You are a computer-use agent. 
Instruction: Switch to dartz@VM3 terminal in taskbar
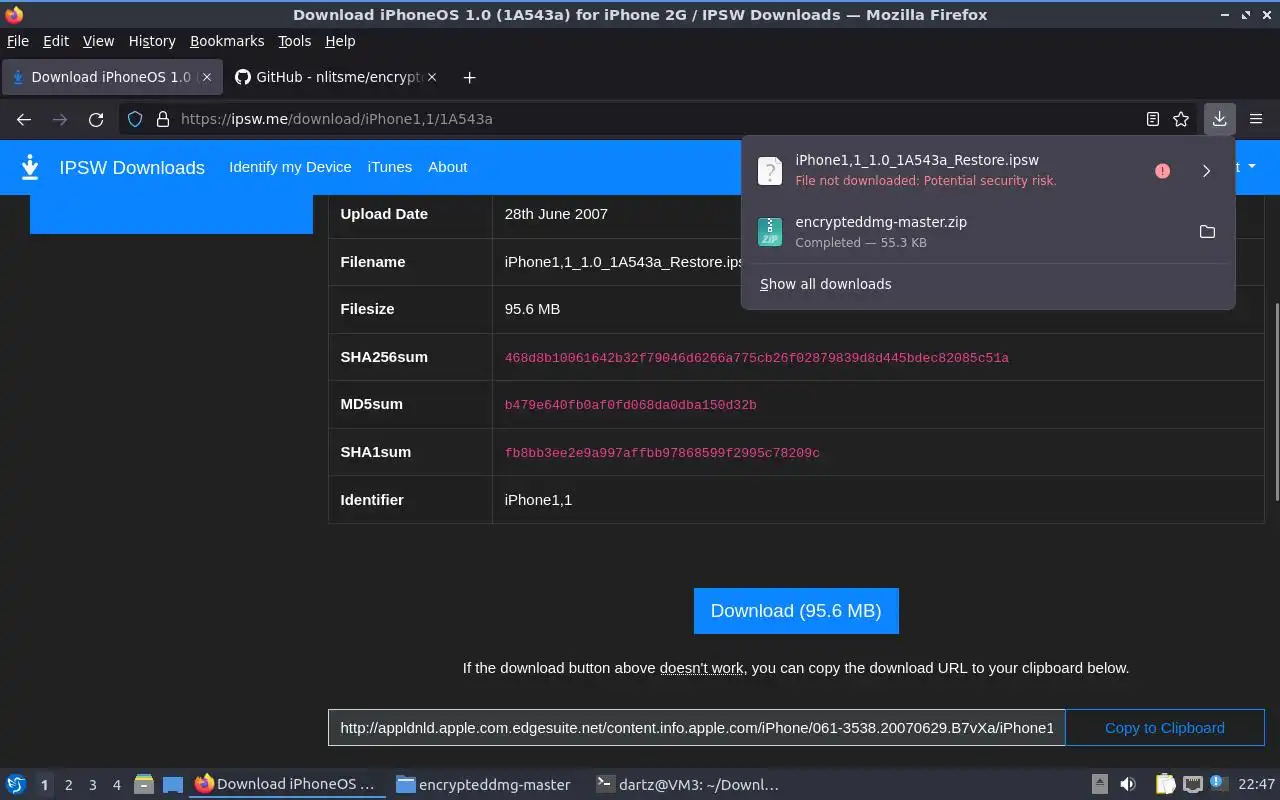pos(687,785)
